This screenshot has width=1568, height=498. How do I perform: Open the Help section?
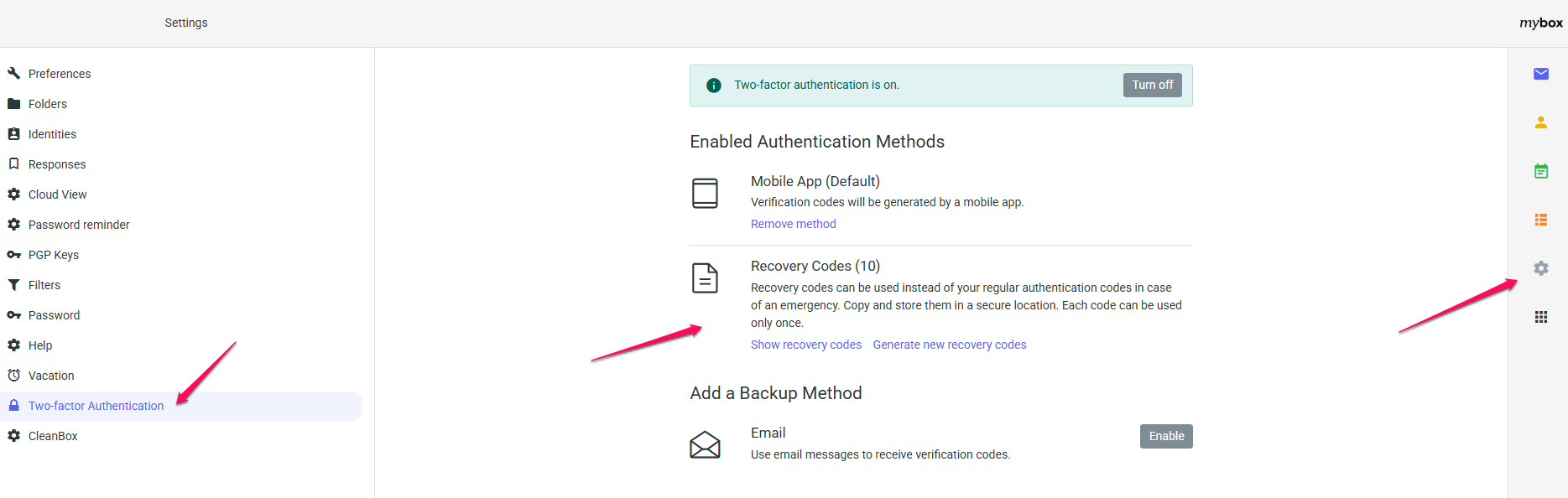pos(181,345)
